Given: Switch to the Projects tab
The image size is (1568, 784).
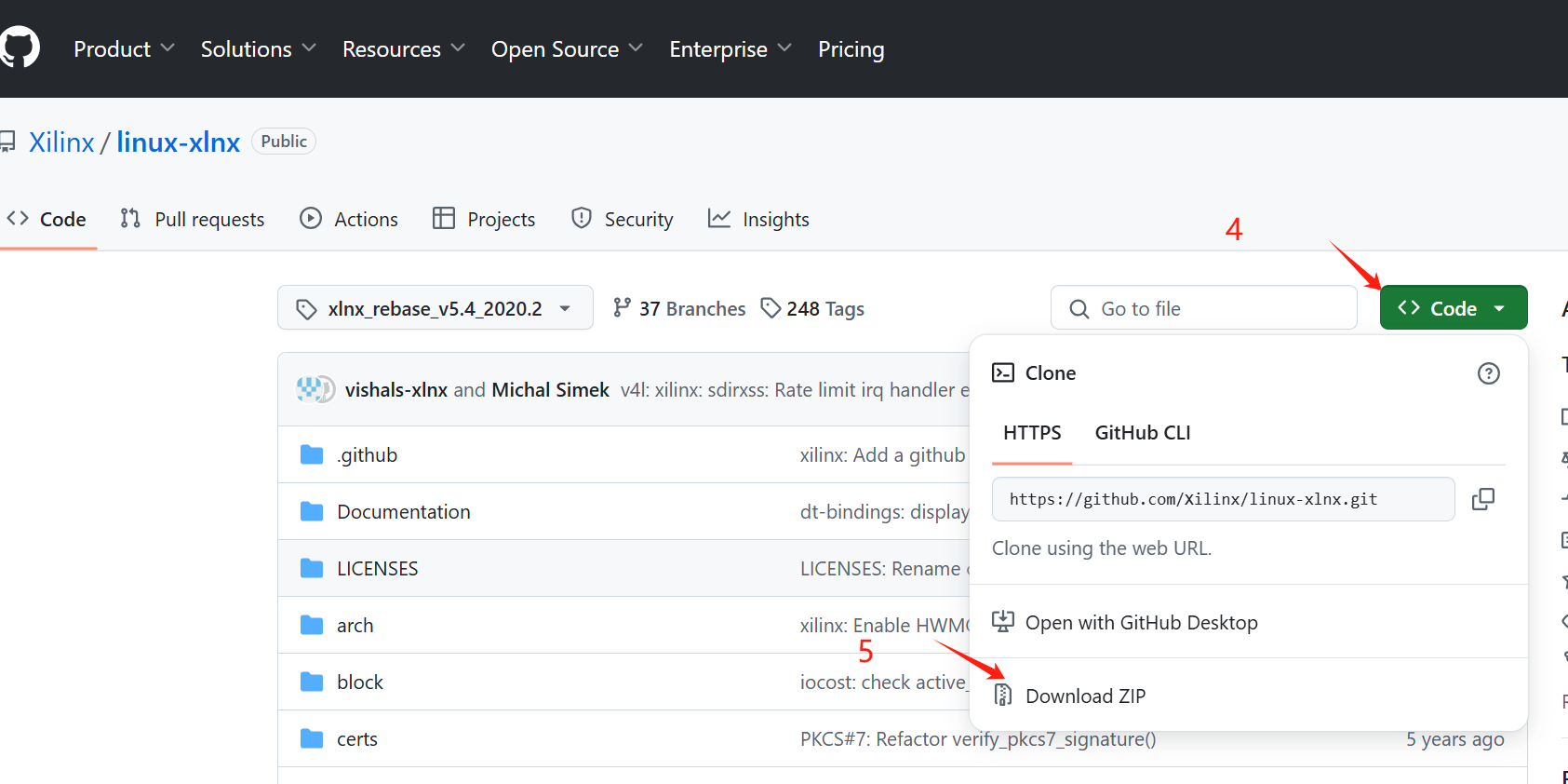Looking at the screenshot, I should click(484, 219).
